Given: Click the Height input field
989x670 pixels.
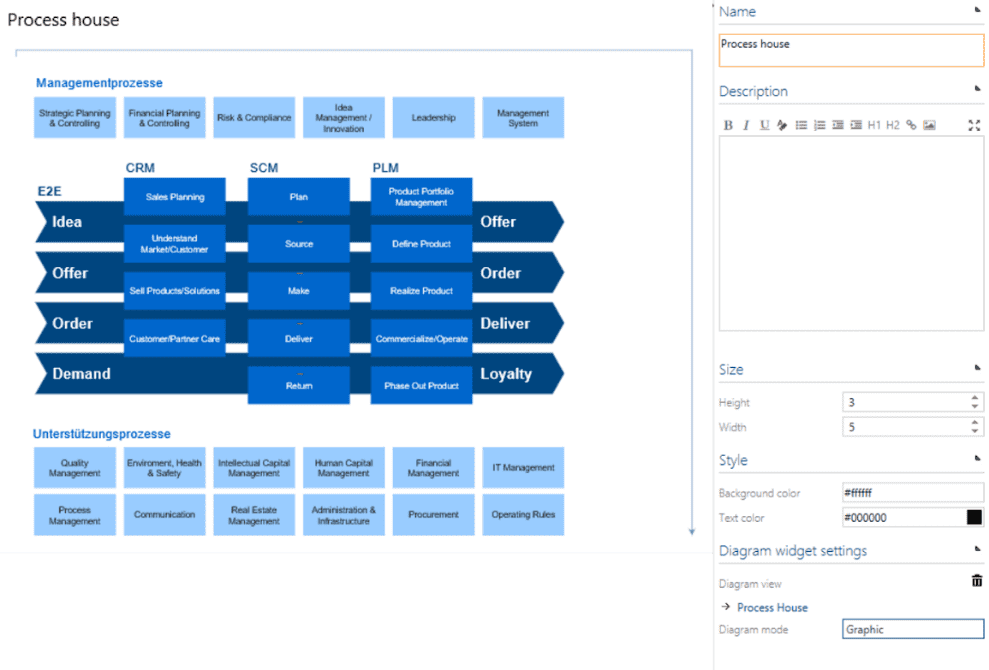Looking at the screenshot, I should coord(913,402).
